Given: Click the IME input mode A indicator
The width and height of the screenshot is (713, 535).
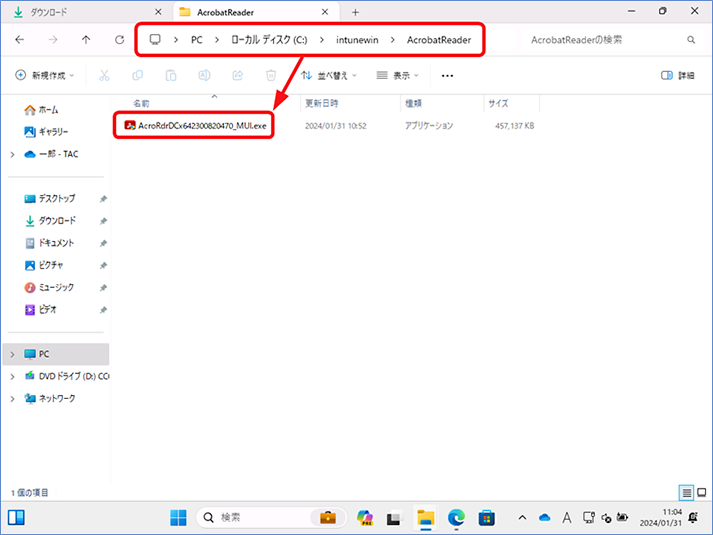Looking at the screenshot, I should 567,518.
